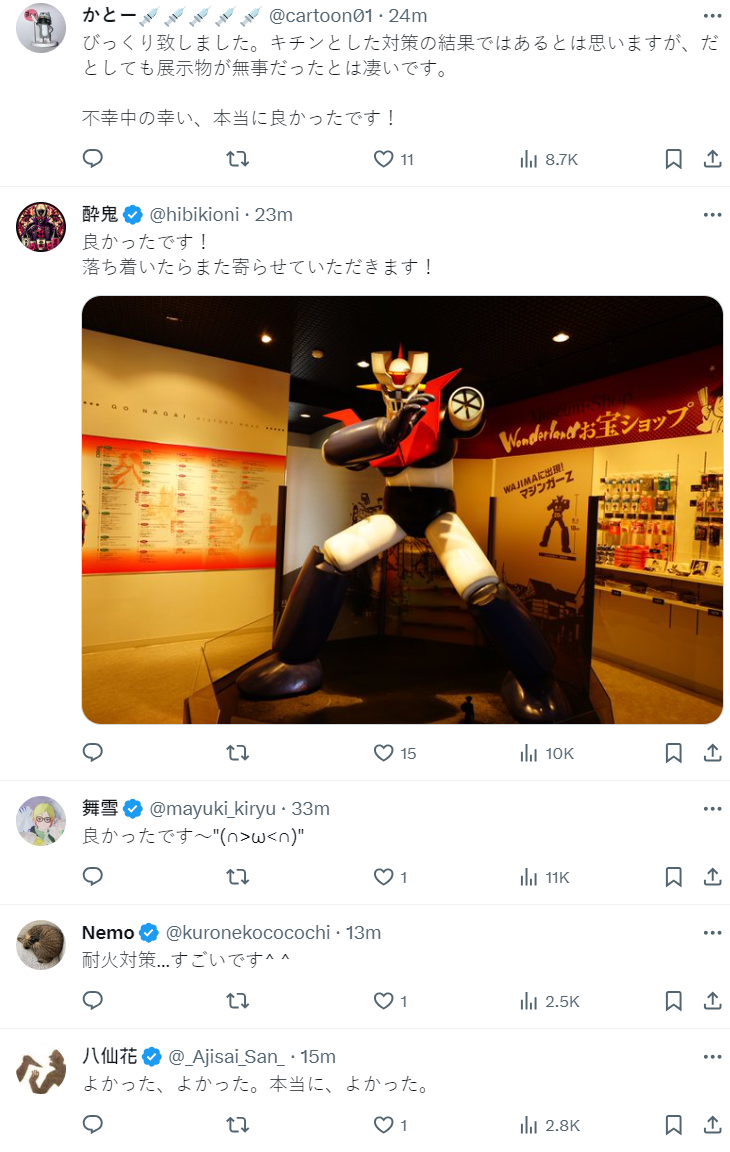This screenshot has width=730, height=1152.
Task: Open more options for @hibikioni's tweet
Action: tap(712, 215)
